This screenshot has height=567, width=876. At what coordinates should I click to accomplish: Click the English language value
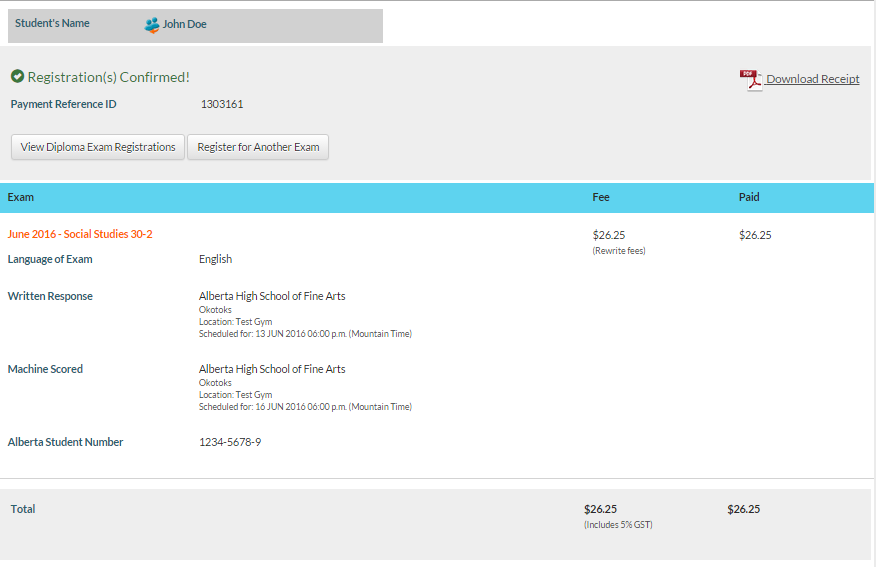click(x=215, y=259)
